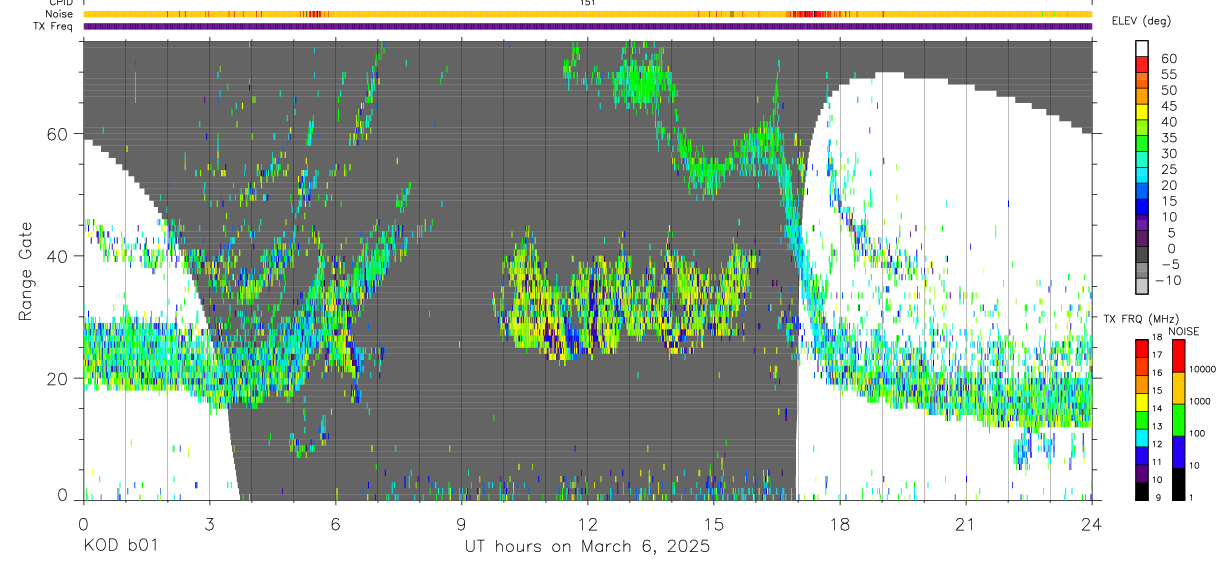
Task: Click the 'Range Gate' y-axis title
Action: pos(27,270)
